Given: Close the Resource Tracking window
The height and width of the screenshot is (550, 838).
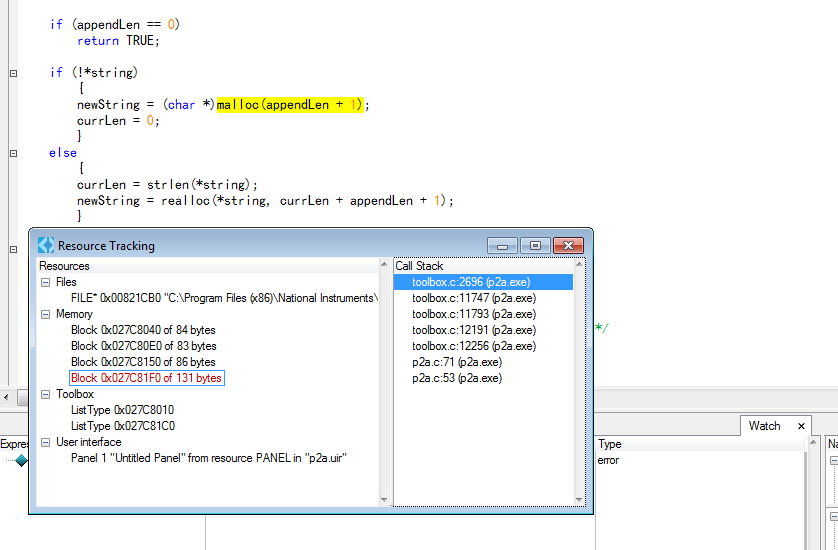Looking at the screenshot, I should (x=568, y=246).
